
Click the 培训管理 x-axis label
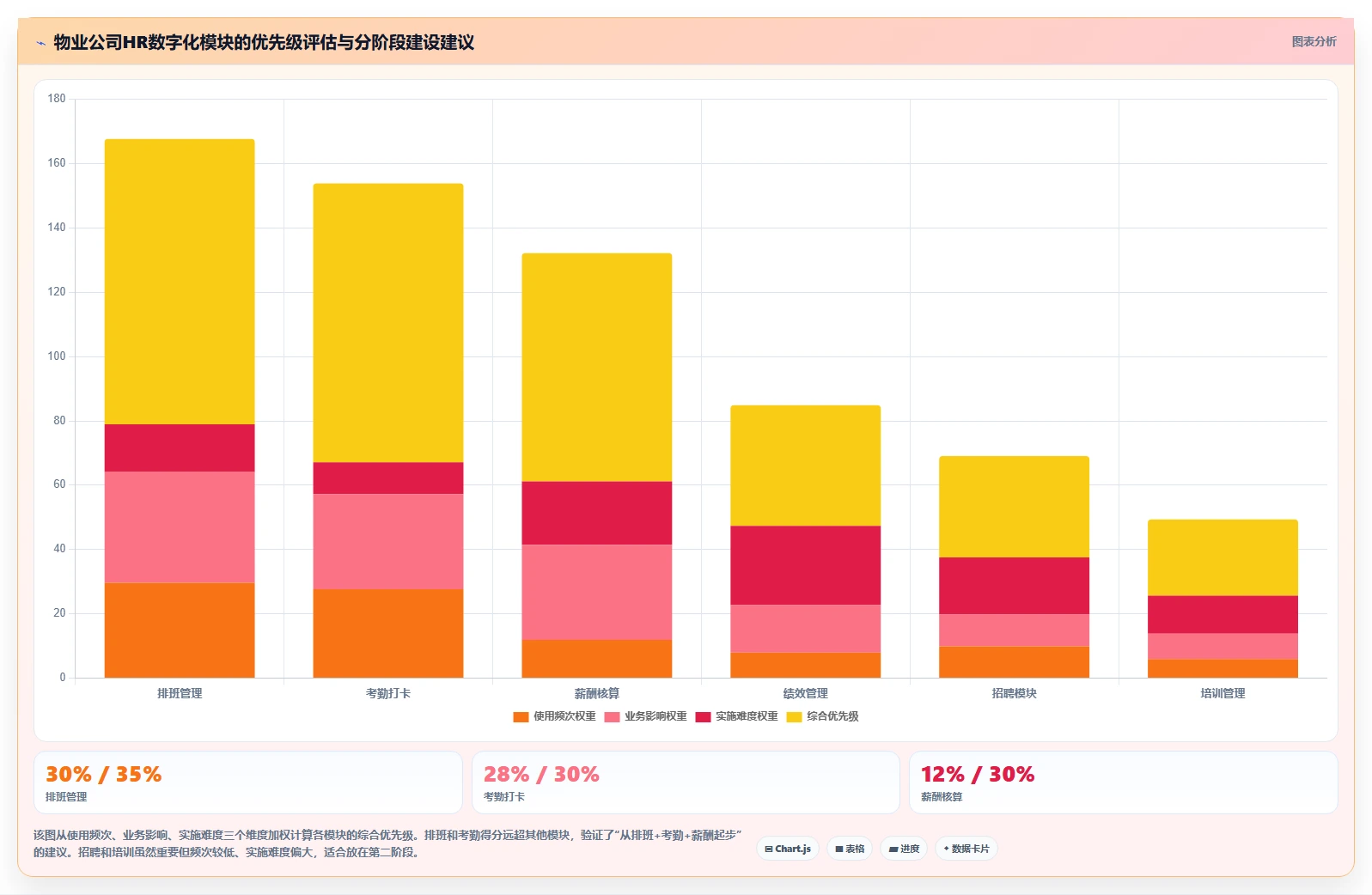(x=1223, y=693)
